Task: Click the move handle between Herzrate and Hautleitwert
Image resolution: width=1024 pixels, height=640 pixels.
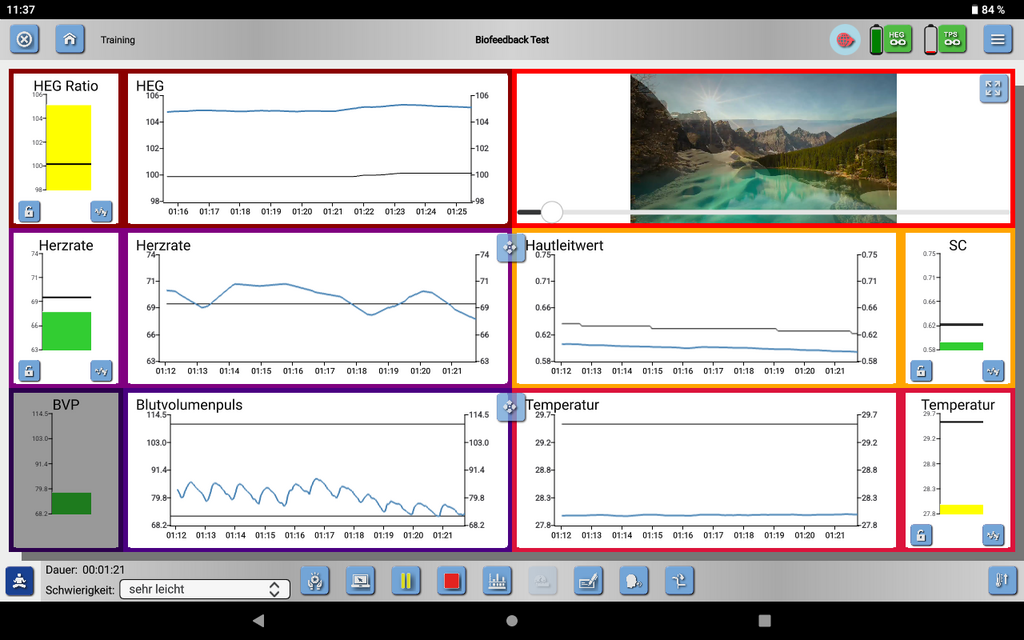Action: point(510,247)
